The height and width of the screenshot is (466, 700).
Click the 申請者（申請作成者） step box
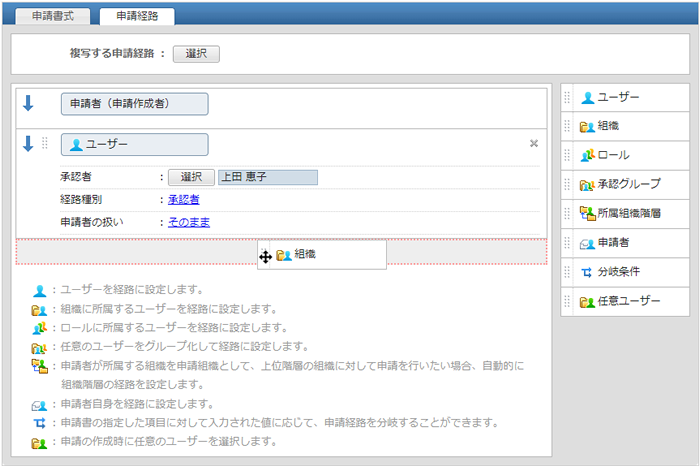pos(134,104)
